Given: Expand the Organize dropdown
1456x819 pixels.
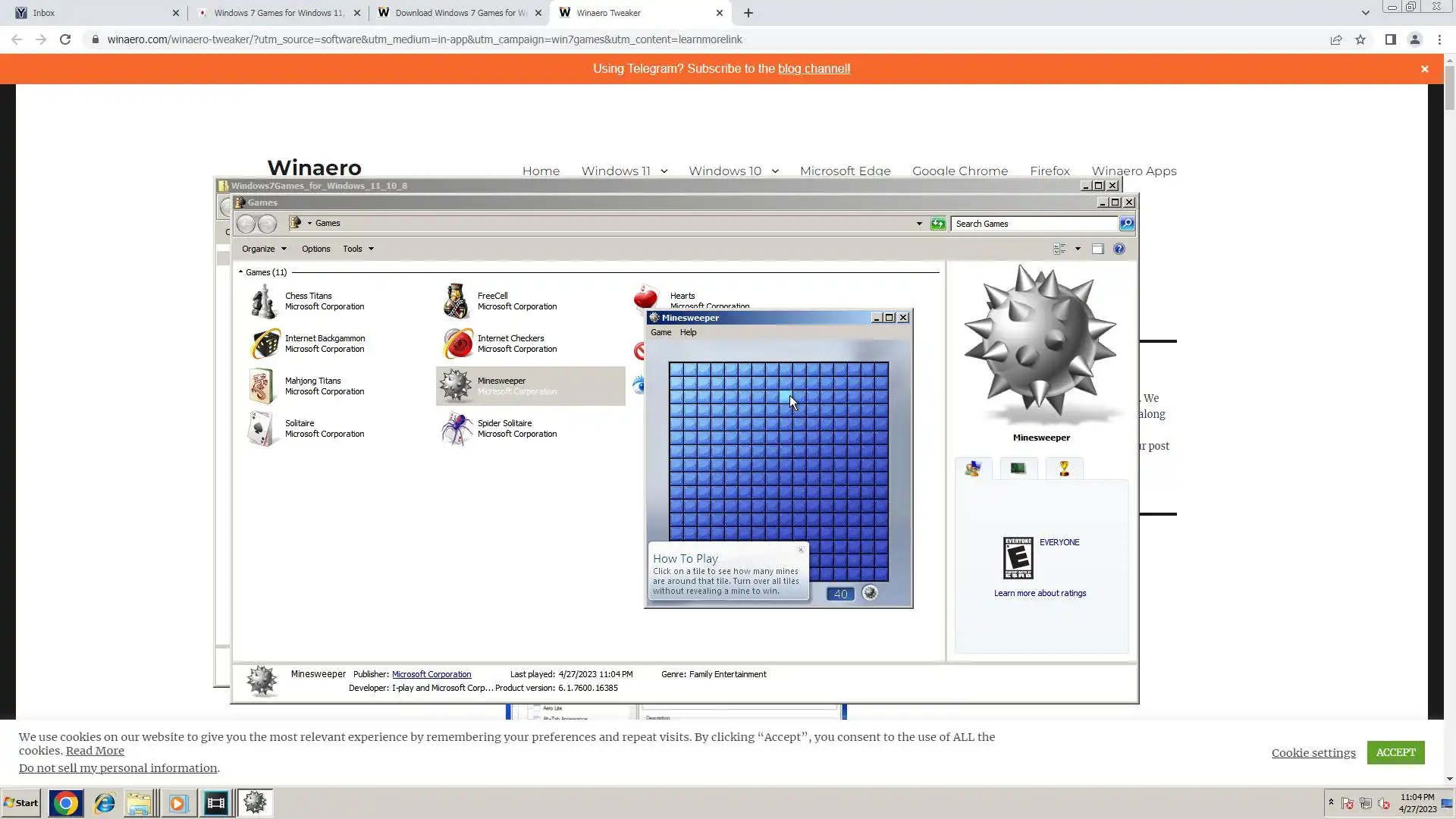Looking at the screenshot, I should [x=264, y=249].
